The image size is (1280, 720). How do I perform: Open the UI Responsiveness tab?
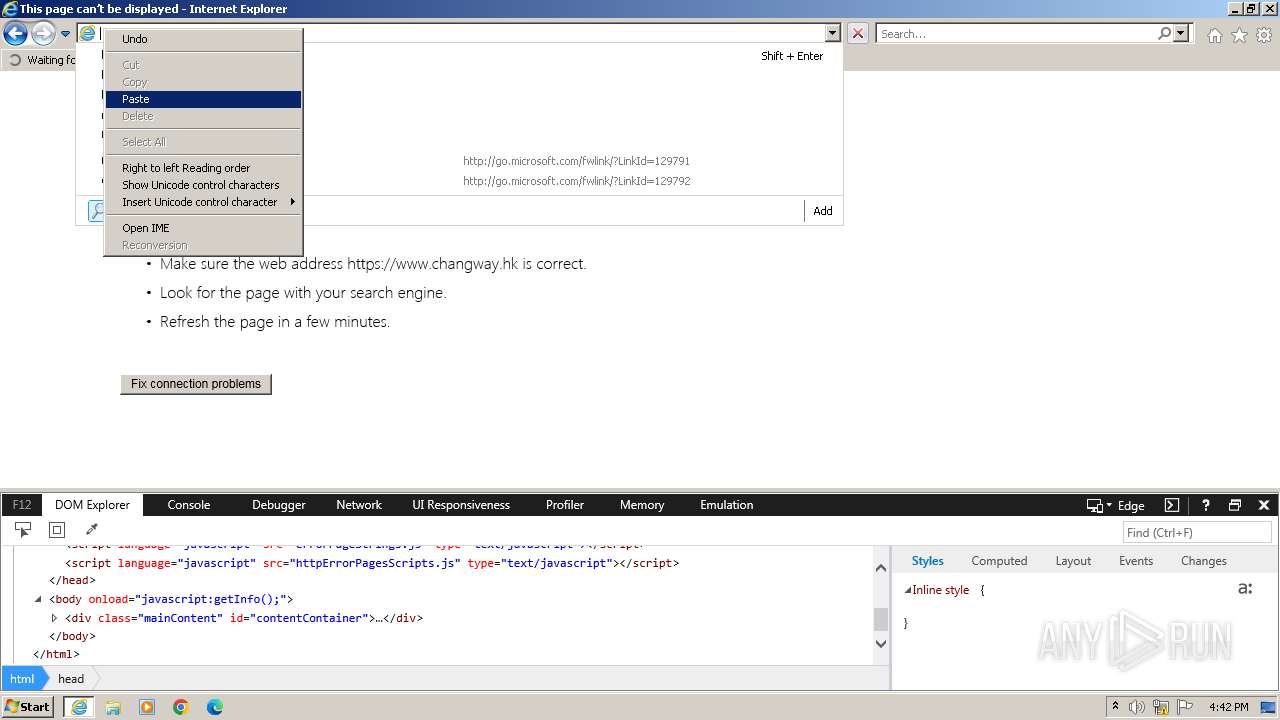click(461, 505)
